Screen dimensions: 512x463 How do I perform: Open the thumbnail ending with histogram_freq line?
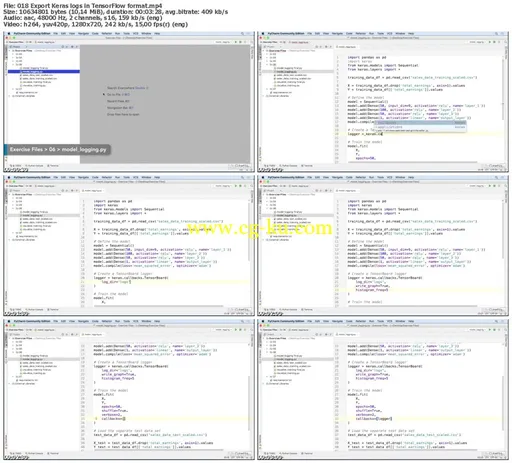click(x=383, y=246)
